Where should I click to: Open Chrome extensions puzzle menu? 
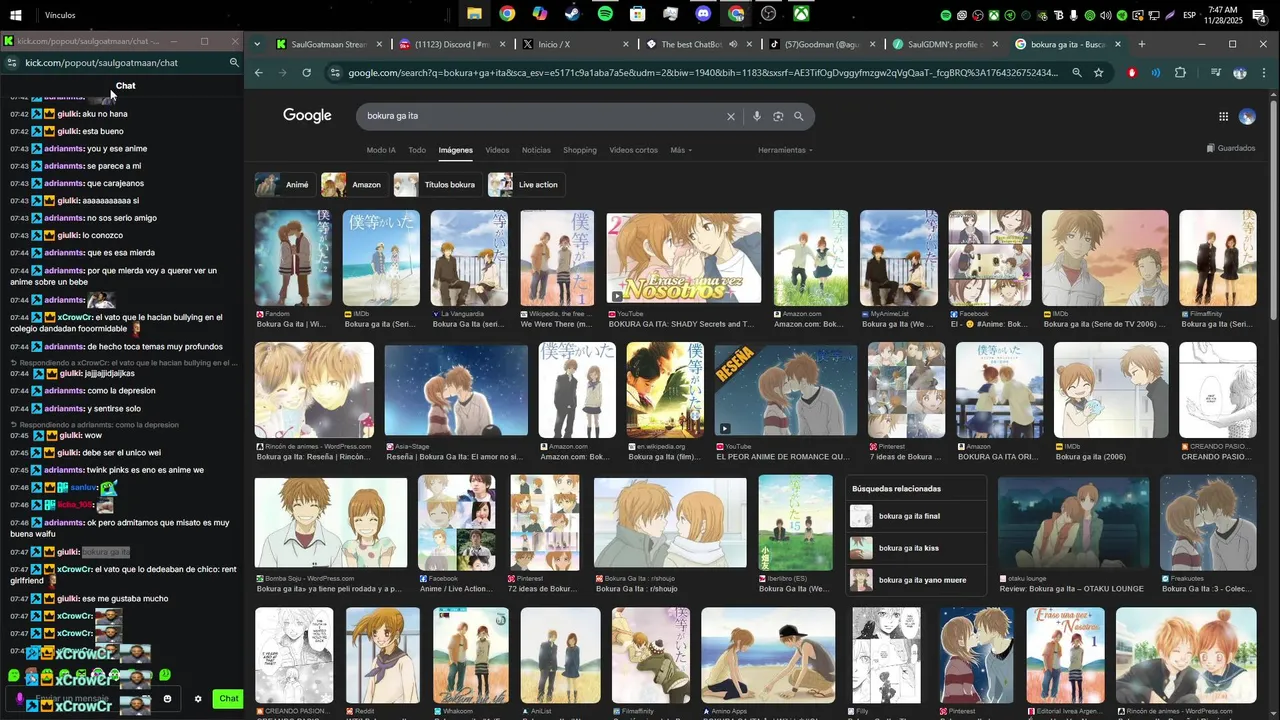[x=1180, y=73]
